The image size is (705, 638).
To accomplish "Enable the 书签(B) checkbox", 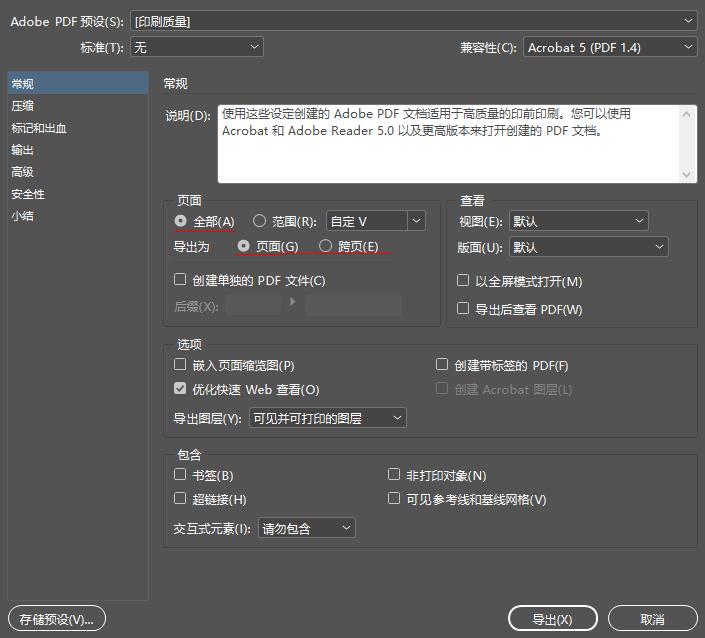I will click(x=180, y=474).
